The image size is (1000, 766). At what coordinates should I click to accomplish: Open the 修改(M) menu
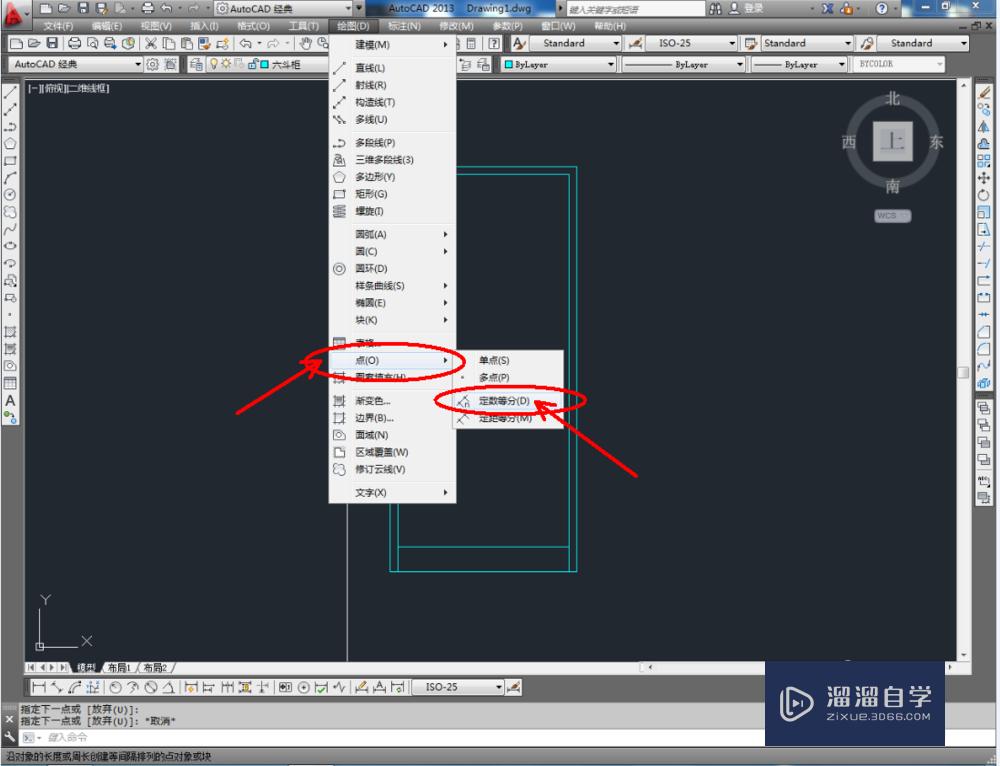(x=456, y=26)
